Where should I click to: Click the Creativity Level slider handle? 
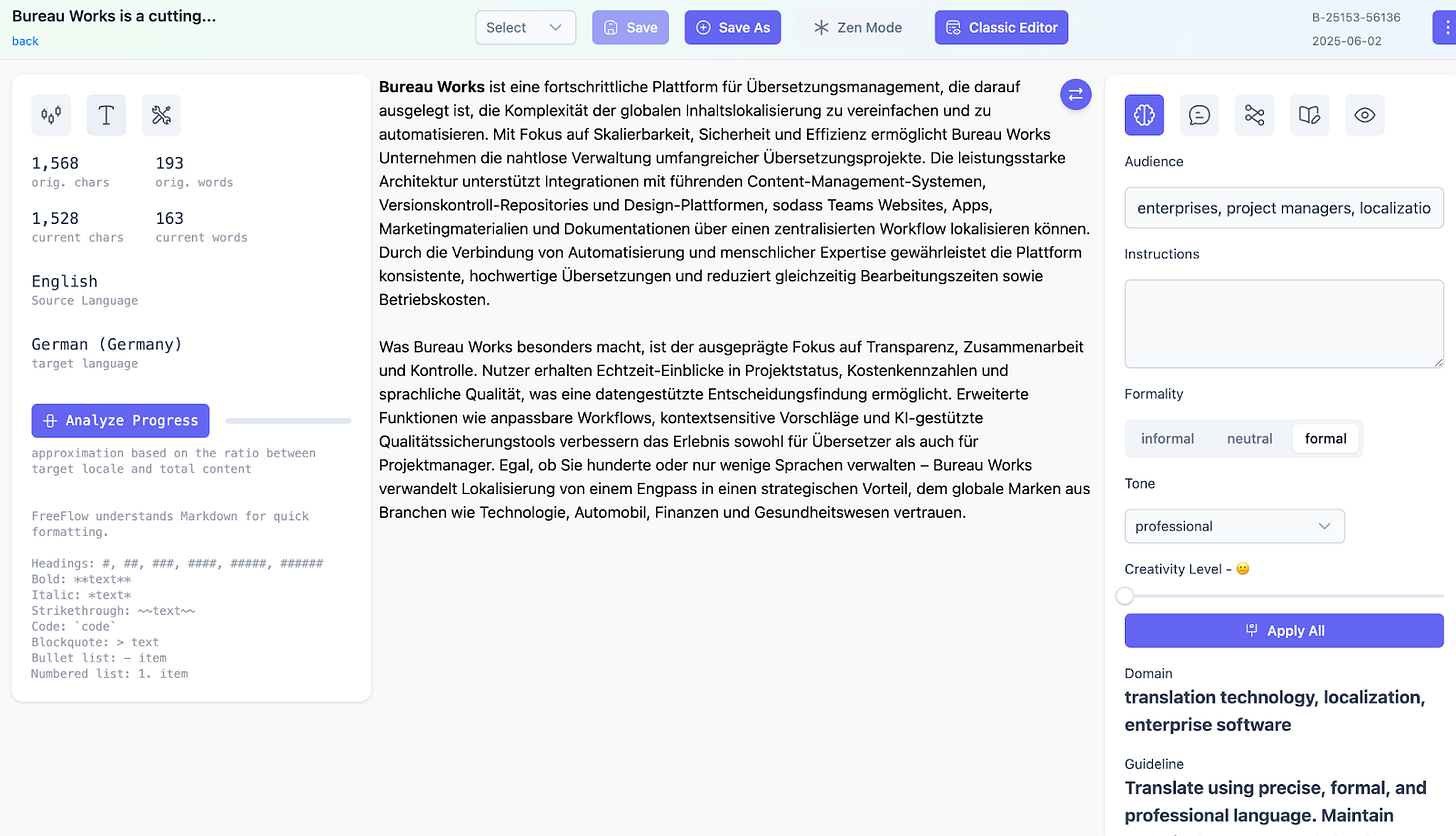[x=1125, y=596]
